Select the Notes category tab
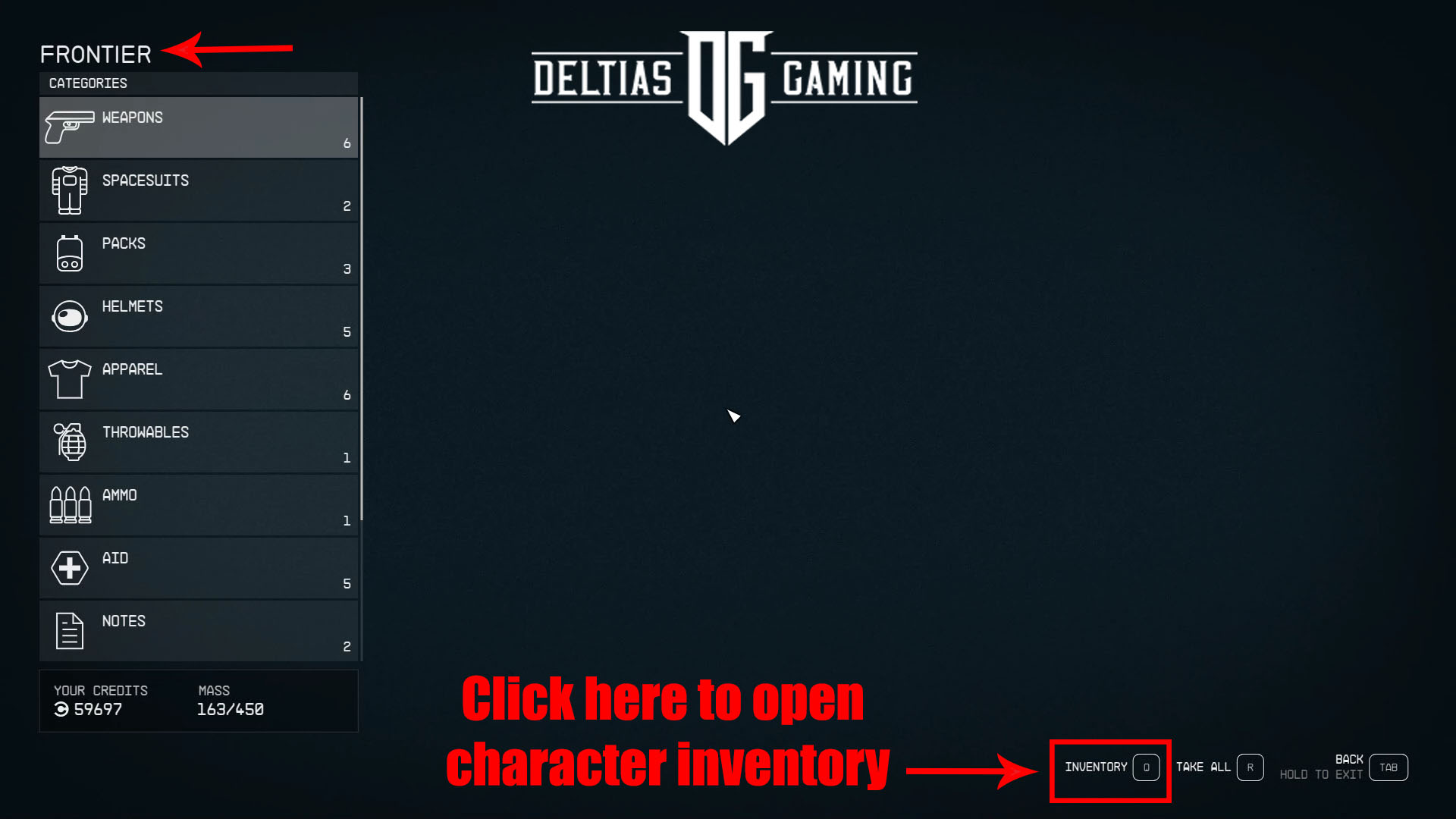 [198, 631]
